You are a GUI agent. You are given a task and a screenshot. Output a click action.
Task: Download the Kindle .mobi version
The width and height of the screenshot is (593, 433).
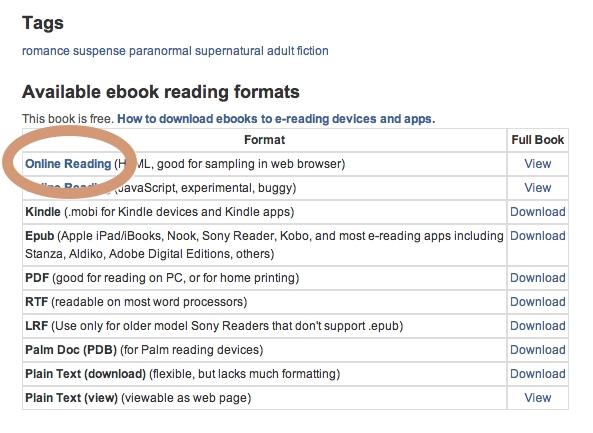(538, 212)
